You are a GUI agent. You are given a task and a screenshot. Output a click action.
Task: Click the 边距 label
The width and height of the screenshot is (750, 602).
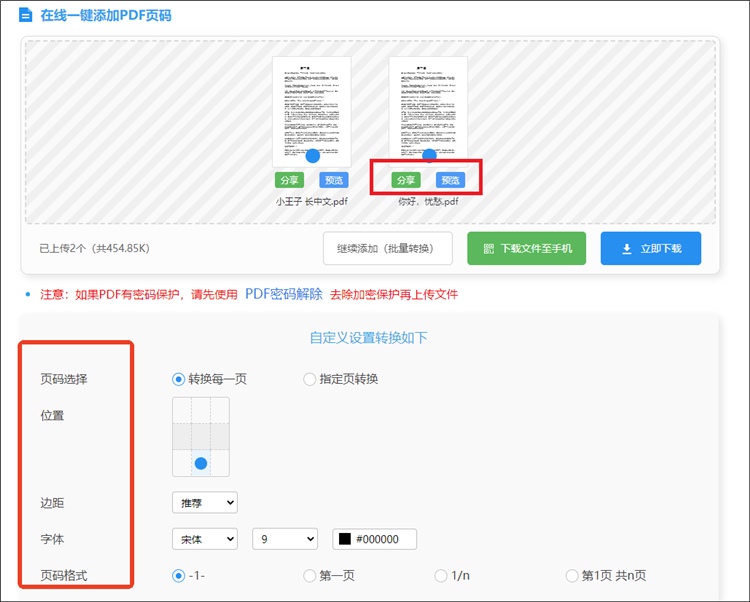(52, 503)
